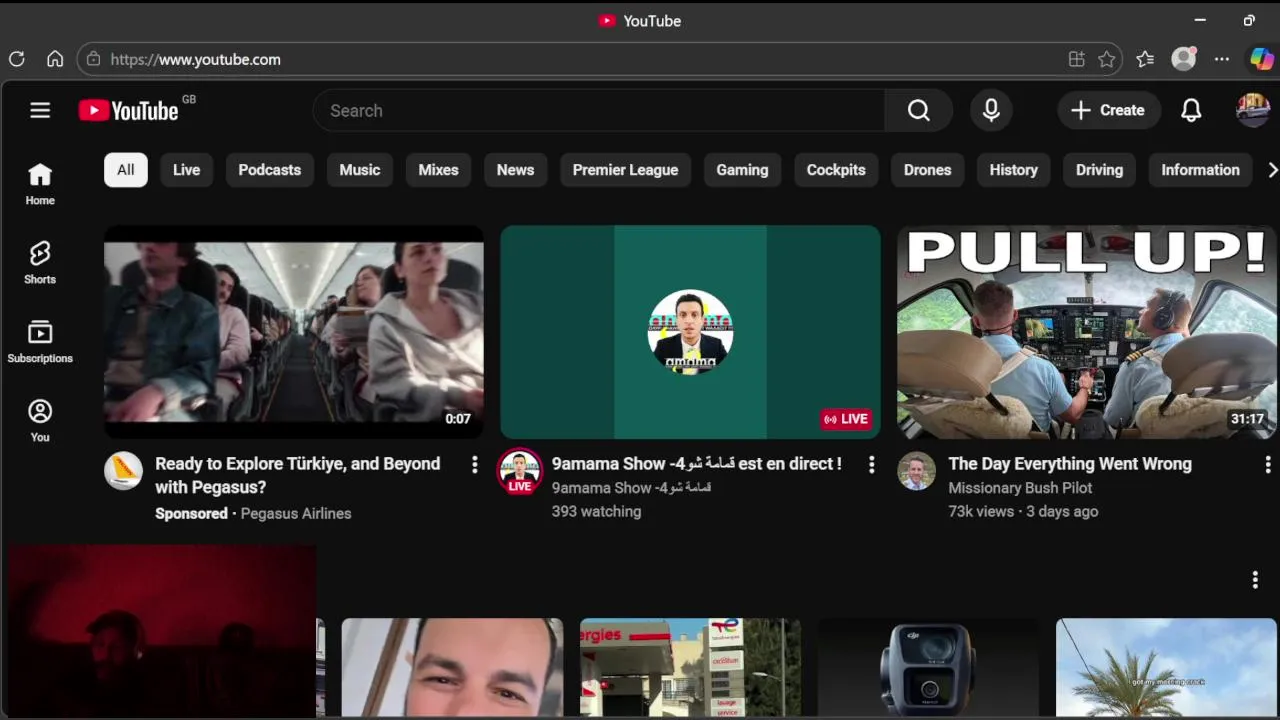Open the PULL UP! cockpit thumbnail
The height and width of the screenshot is (720, 1280).
1087,332
